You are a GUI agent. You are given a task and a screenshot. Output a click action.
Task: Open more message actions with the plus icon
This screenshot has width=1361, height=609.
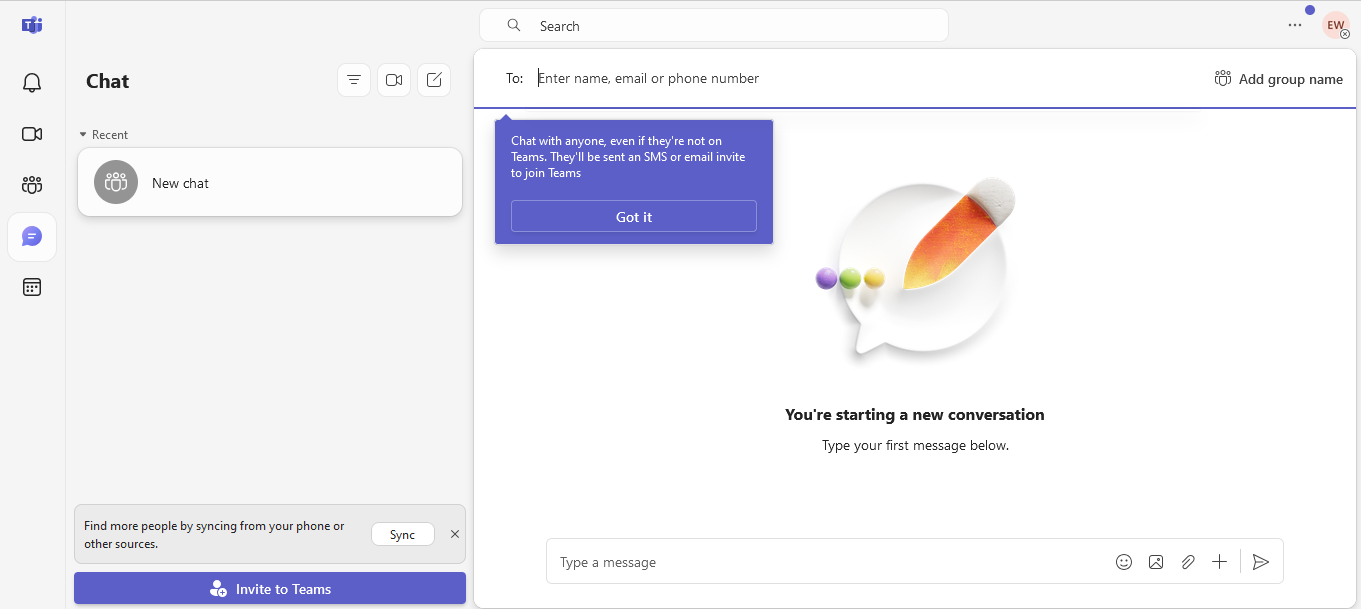1219,561
